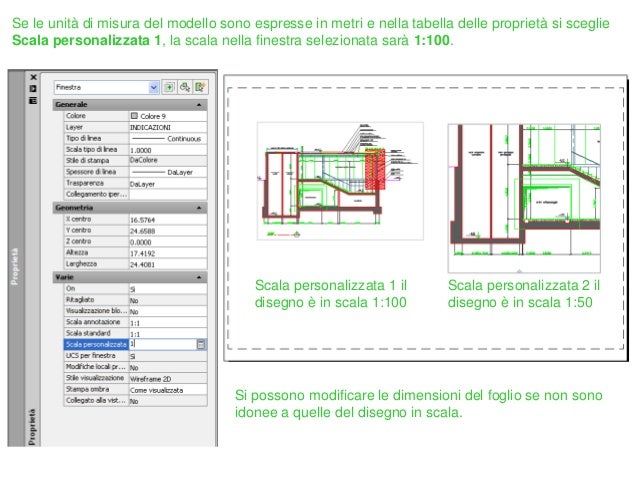Image resolution: width=638 pixels, height=479 pixels.
Task: Click the Quick Select icon
Action: 201,87
